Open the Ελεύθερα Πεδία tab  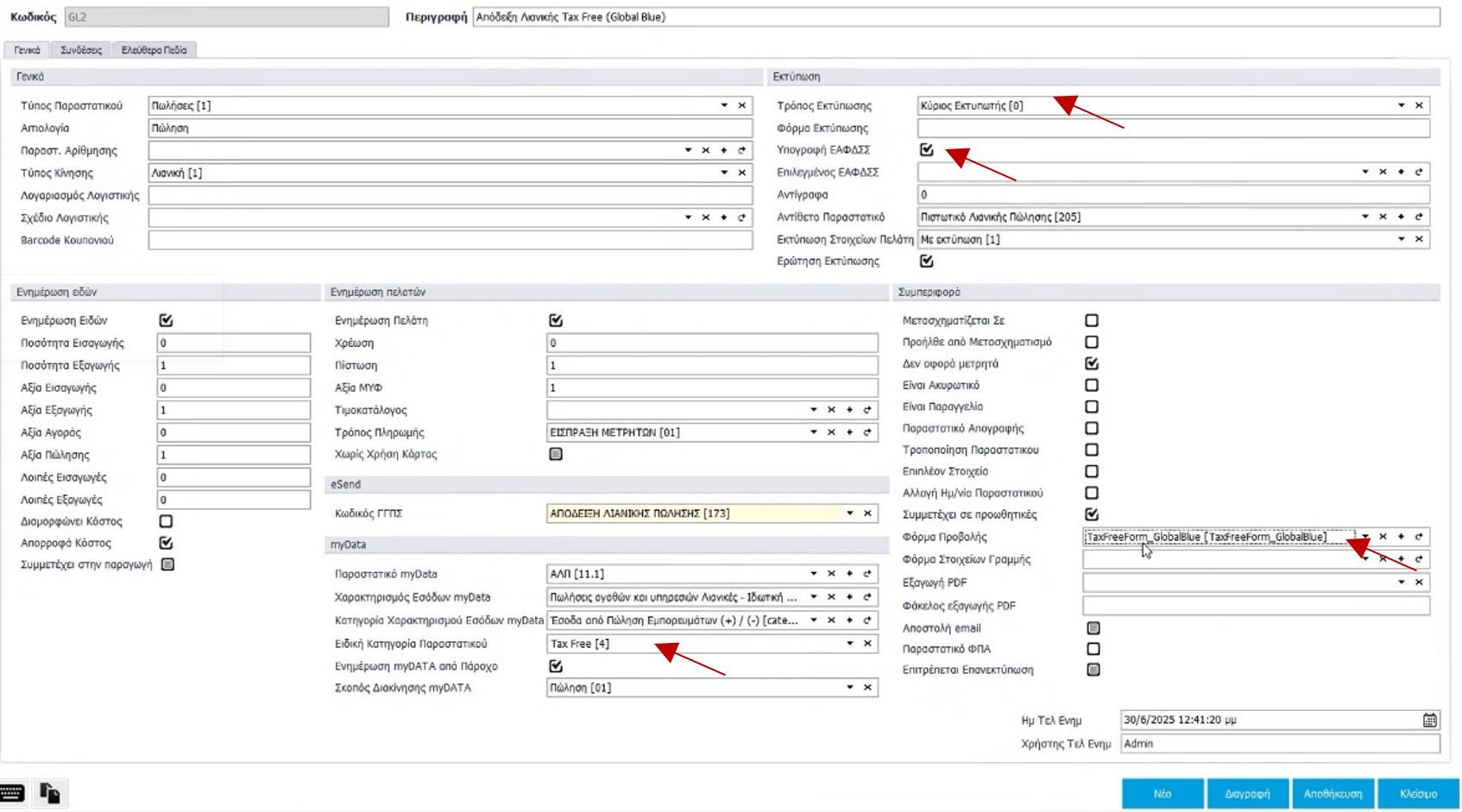(154, 50)
